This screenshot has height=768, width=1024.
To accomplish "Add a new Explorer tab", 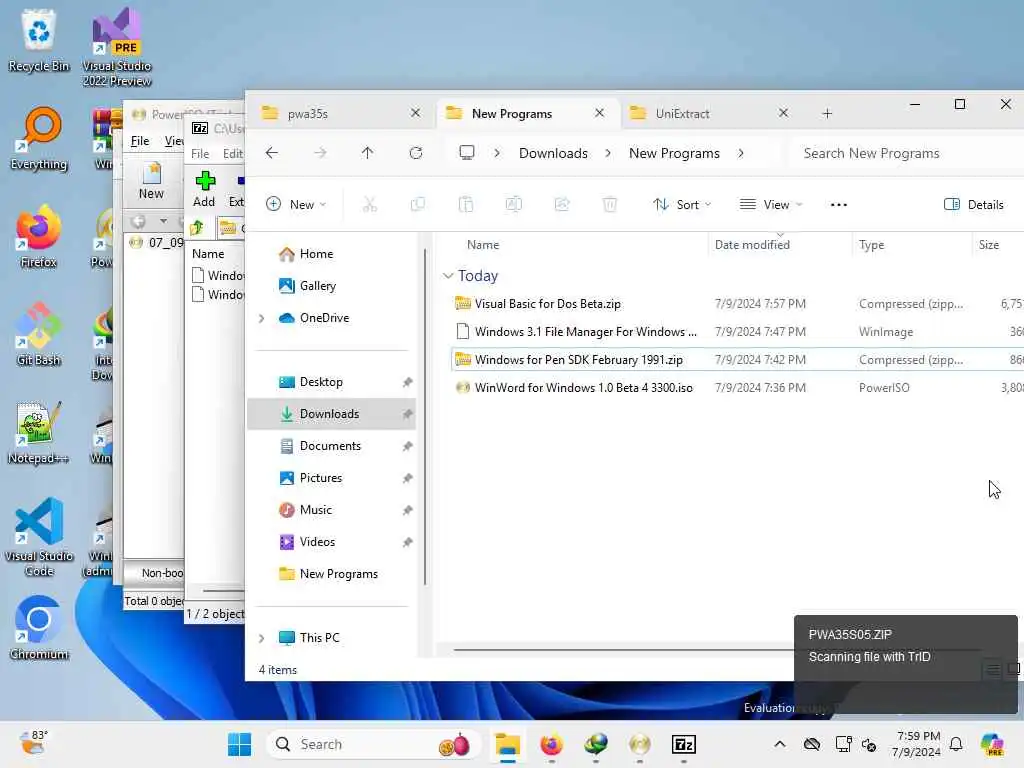I will pyautogui.click(x=827, y=114).
